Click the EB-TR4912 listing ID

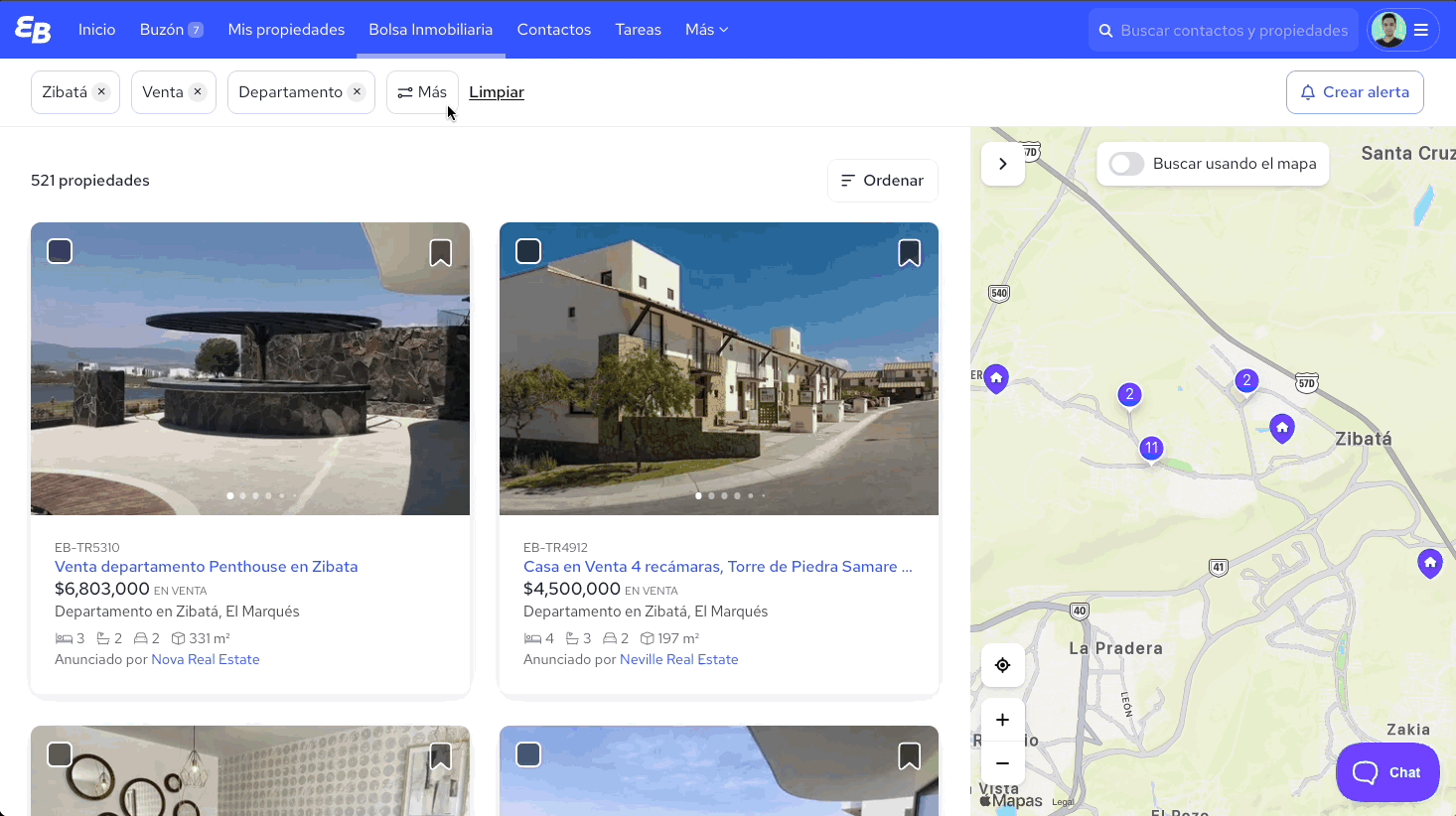(x=556, y=547)
